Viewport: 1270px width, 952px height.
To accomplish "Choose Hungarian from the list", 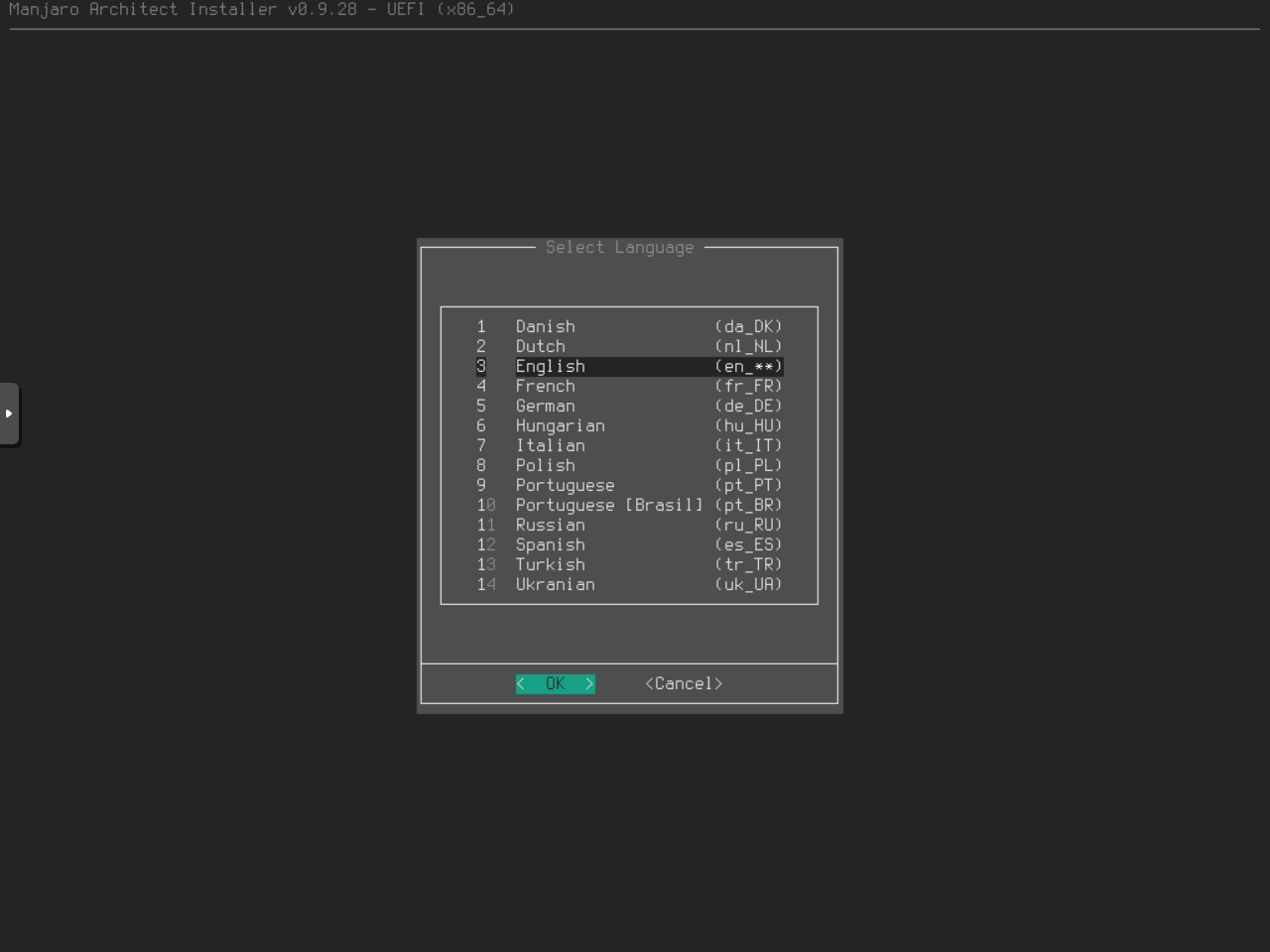I will (x=560, y=425).
